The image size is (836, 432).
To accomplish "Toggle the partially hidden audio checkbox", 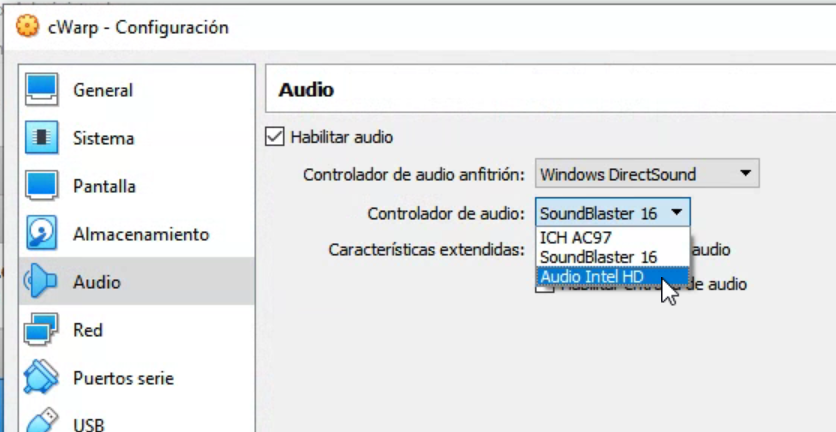I will (x=545, y=287).
